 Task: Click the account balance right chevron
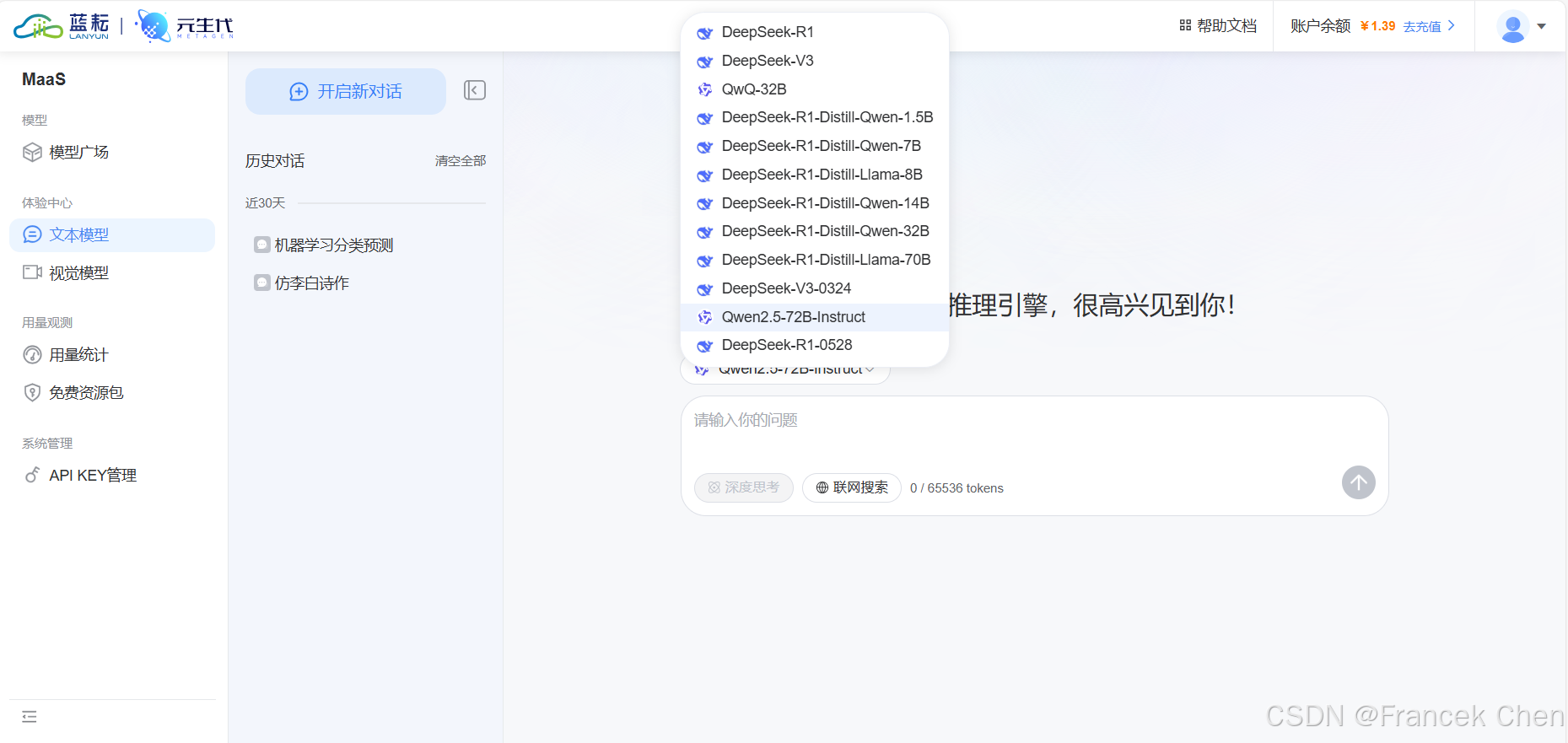[x=1452, y=25]
